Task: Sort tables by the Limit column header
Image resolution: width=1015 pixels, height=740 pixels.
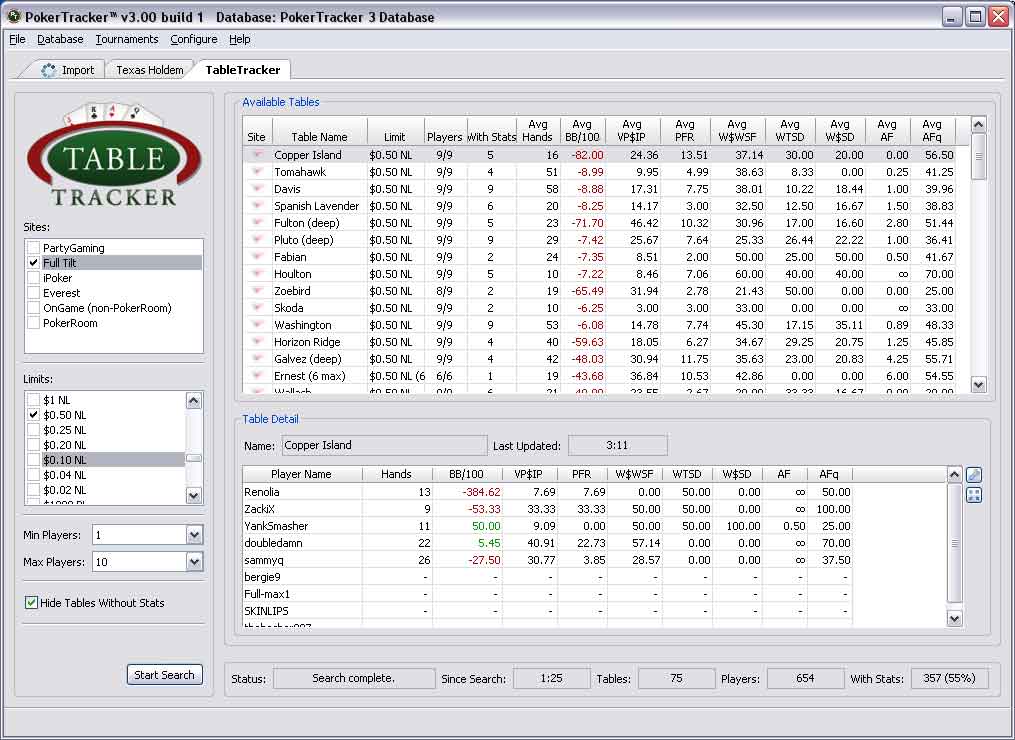Action: (x=395, y=131)
